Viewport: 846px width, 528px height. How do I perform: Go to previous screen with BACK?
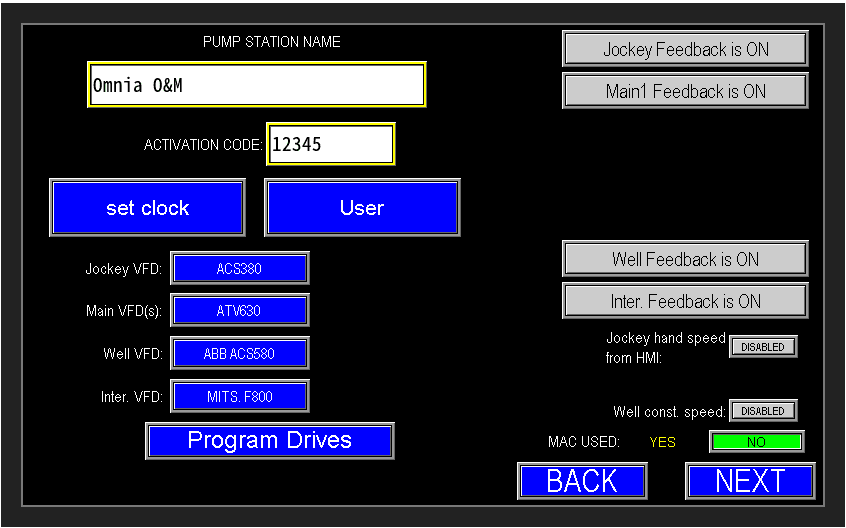(582, 481)
